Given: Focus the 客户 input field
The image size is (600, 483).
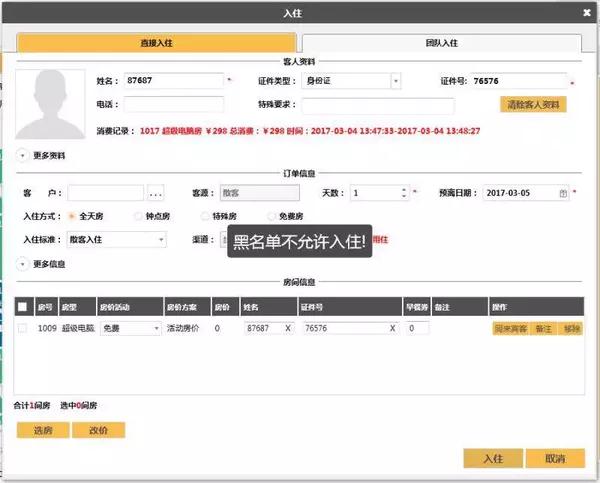Looking at the screenshot, I should (106, 193).
